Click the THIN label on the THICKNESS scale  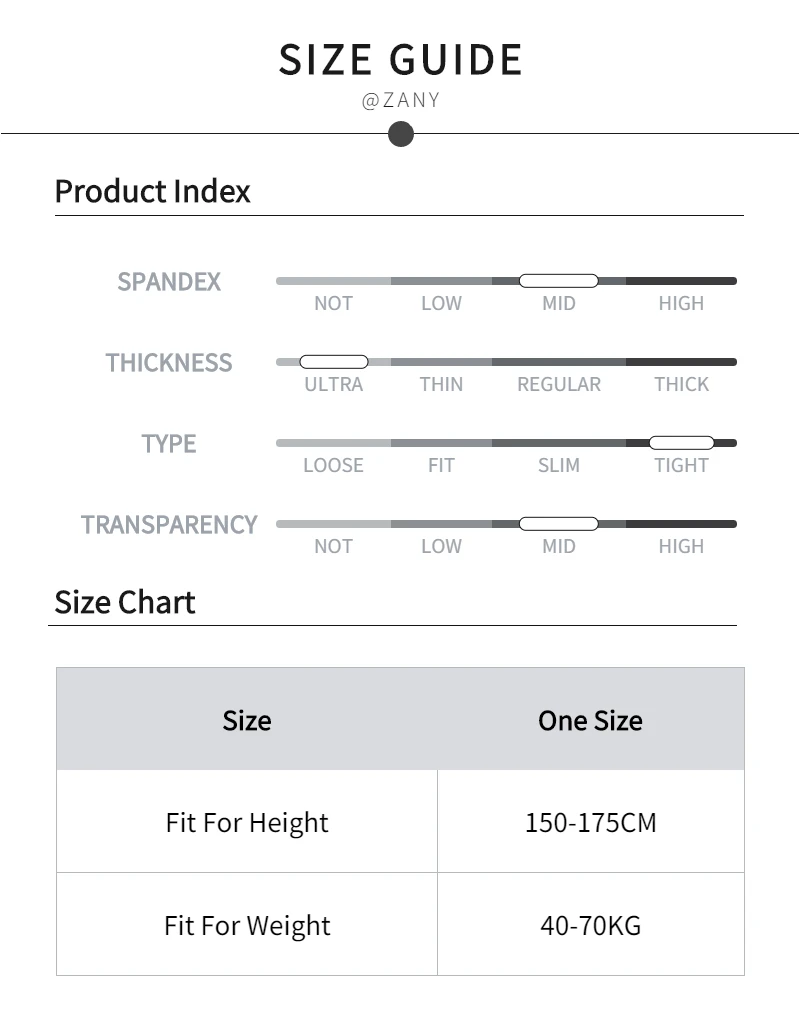441,385
